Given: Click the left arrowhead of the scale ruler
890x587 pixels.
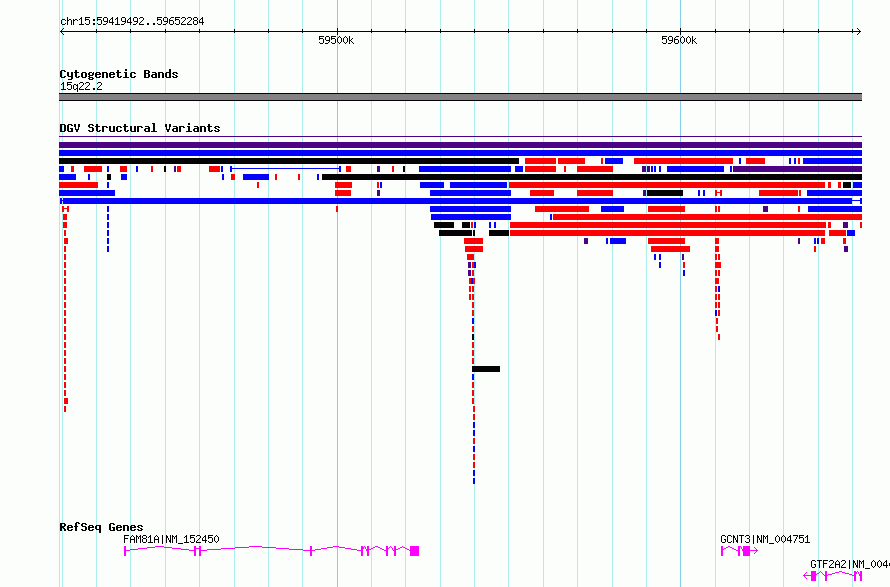Looking at the screenshot, I should coord(62,32).
